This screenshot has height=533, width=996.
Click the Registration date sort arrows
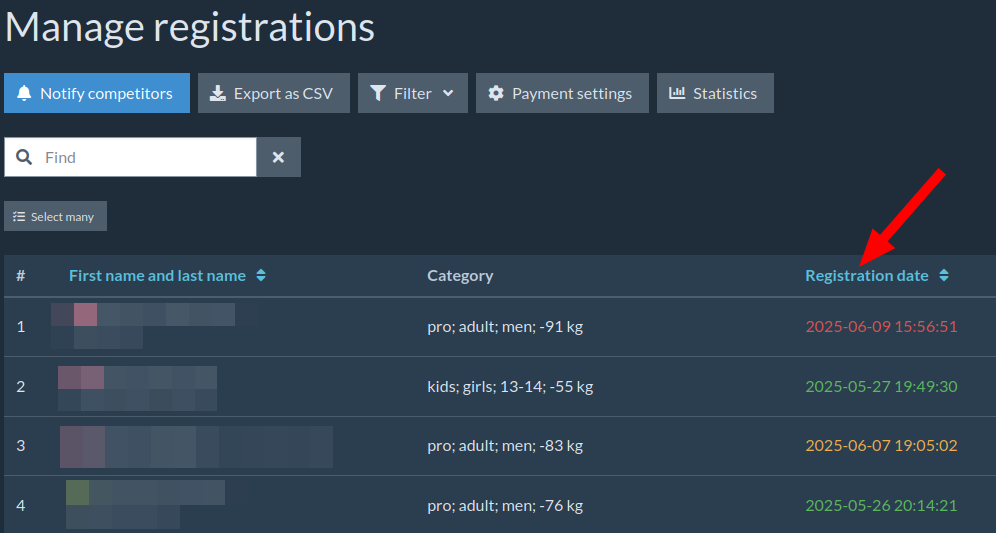[943, 276]
